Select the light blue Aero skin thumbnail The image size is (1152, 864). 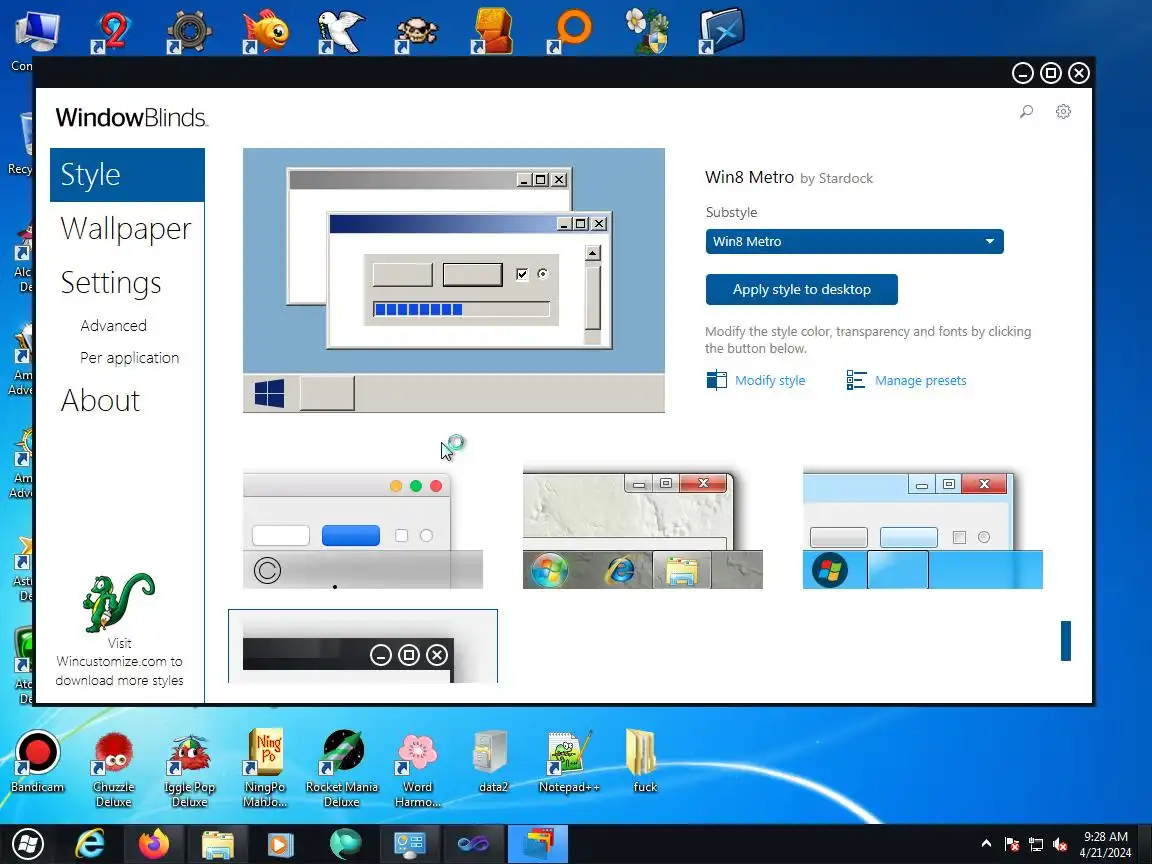(x=923, y=528)
